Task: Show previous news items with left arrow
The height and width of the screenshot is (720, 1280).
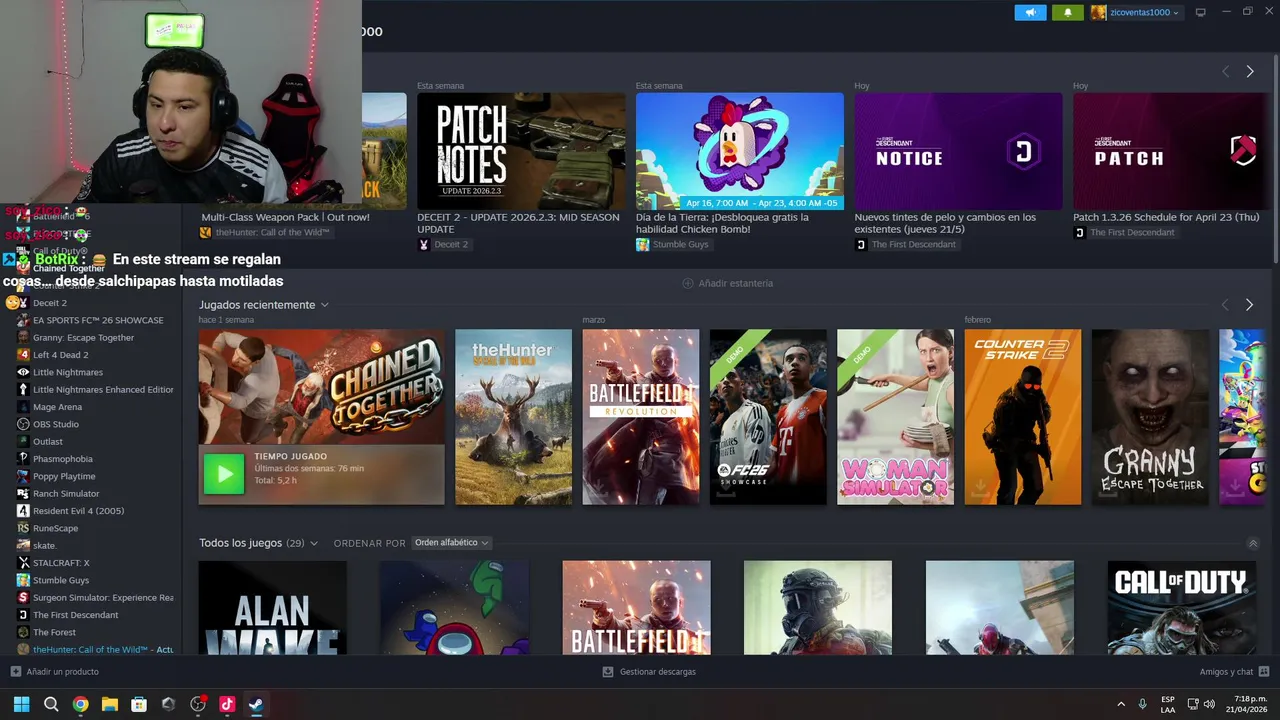Action: [1225, 71]
